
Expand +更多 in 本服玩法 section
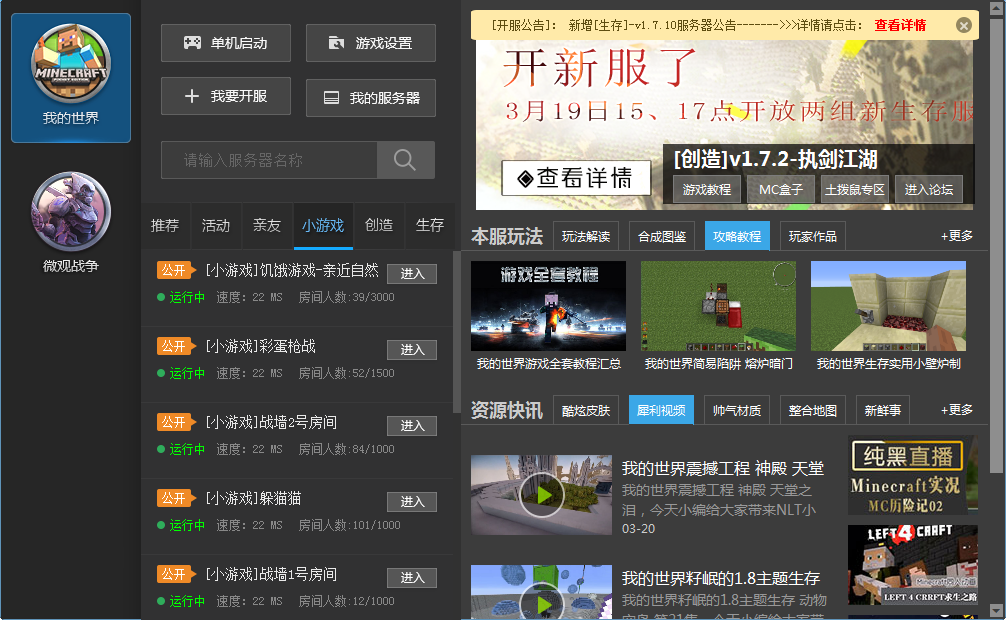[957, 236]
